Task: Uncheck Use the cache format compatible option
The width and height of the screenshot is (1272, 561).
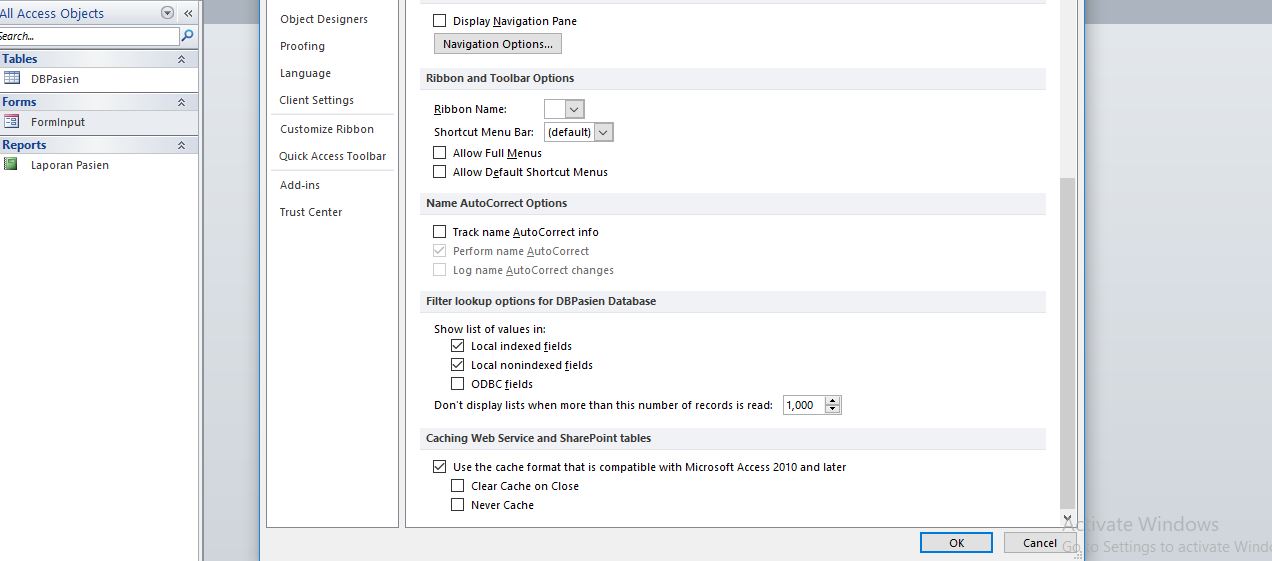Action: coord(440,467)
